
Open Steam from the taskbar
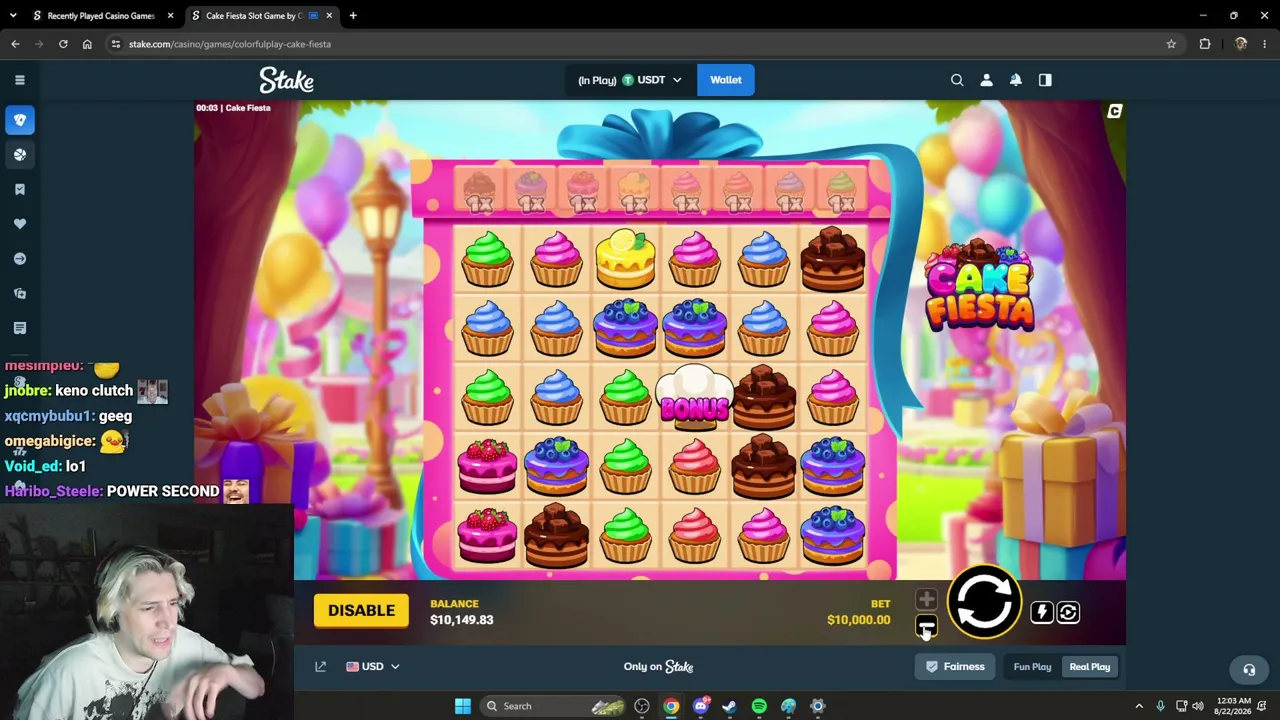pos(730,706)
